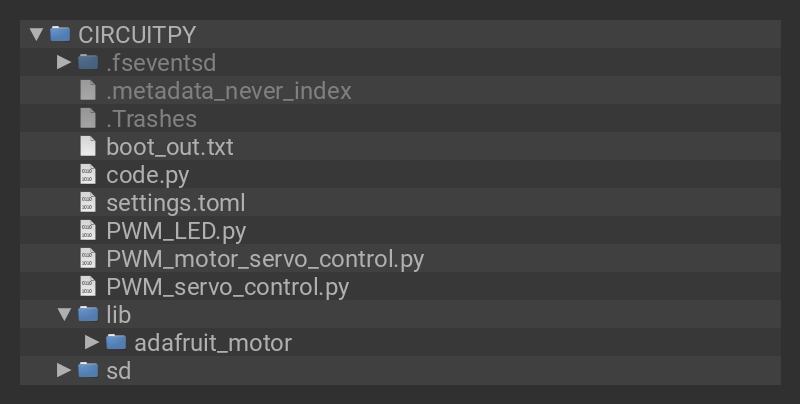The width and height of the screenshot is (800, 404).
Task: Click the adafruit_motor folder icon
Action: coord(116,342)
